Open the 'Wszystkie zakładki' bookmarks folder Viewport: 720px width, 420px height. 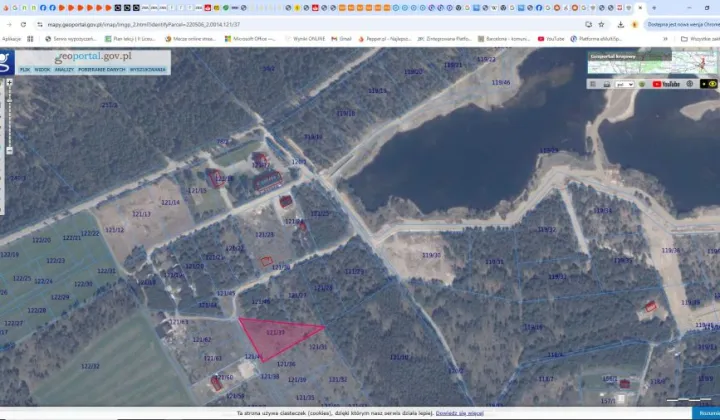tap(700, 39)
